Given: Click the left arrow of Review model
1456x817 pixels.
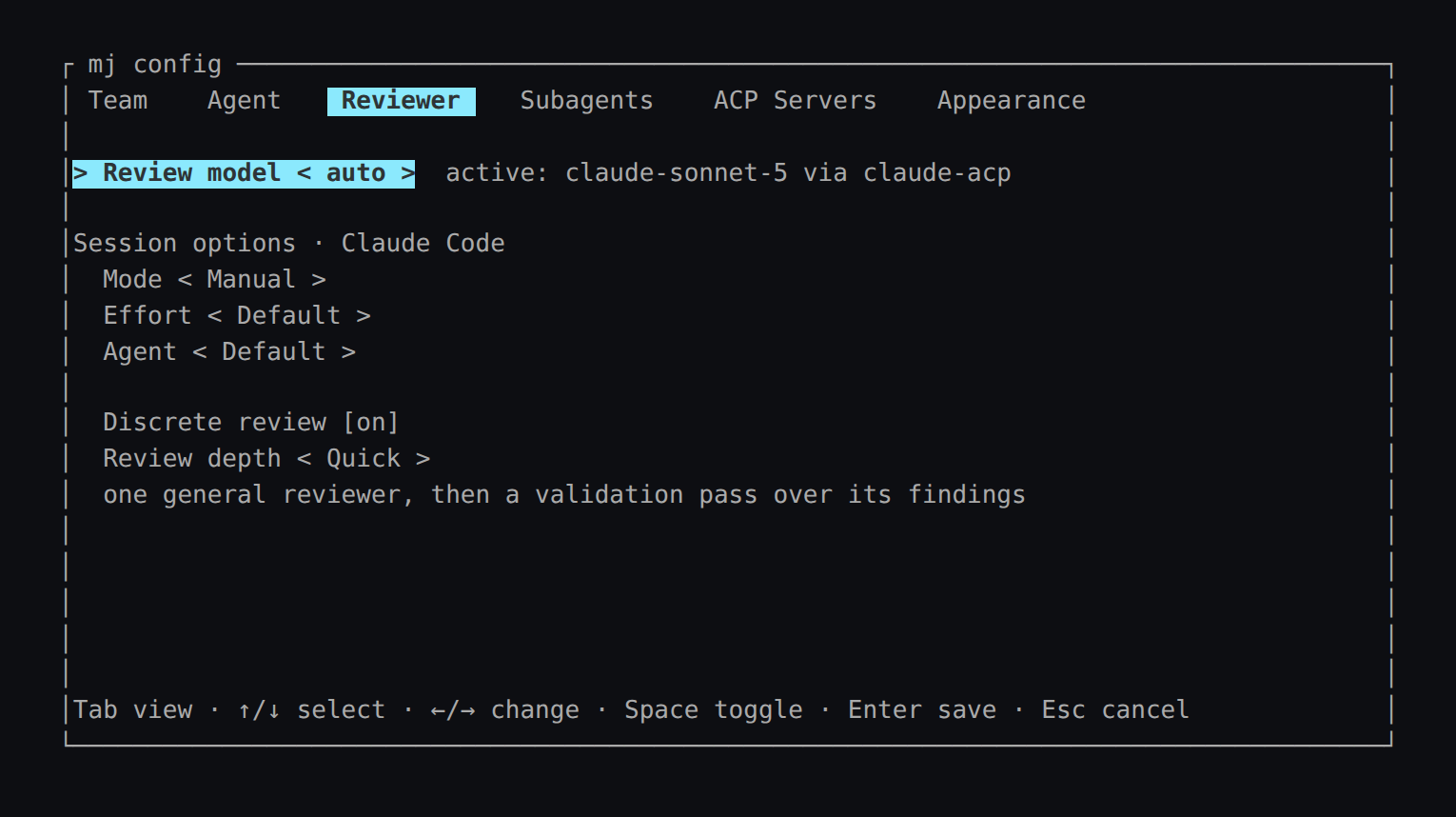Looking at the screenshot, I should (x=304, y=173).
